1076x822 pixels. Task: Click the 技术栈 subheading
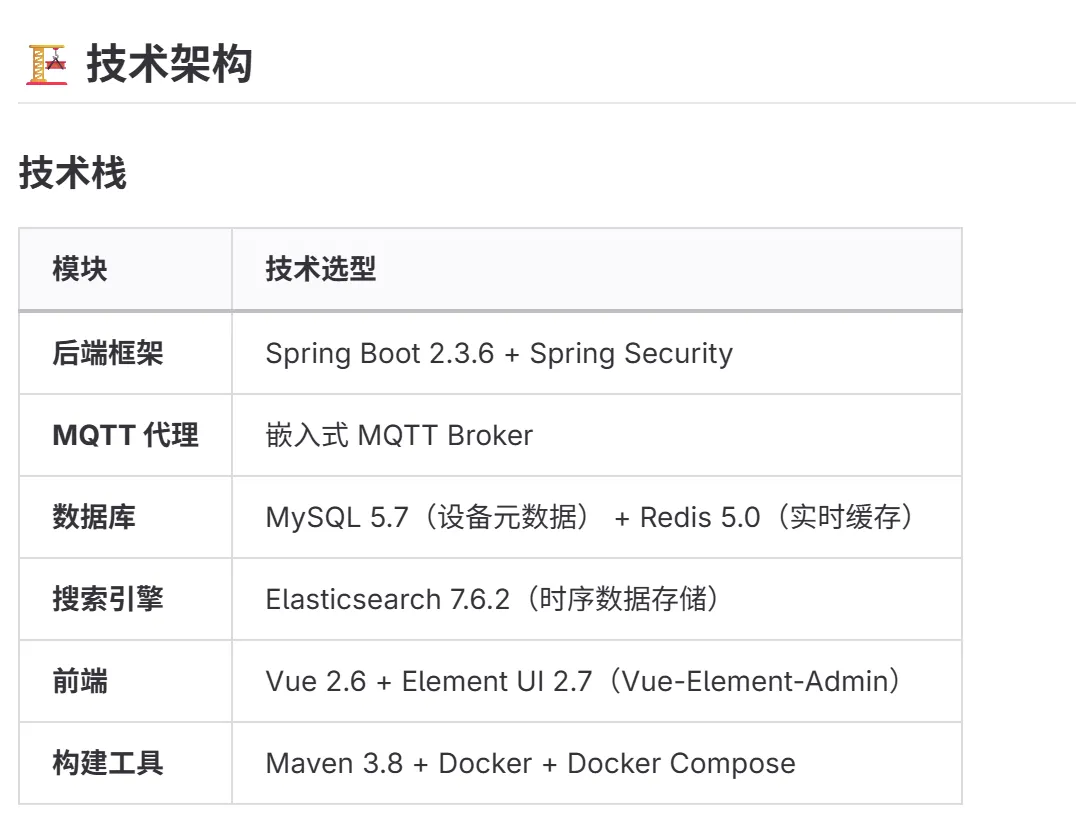point(73,172)
